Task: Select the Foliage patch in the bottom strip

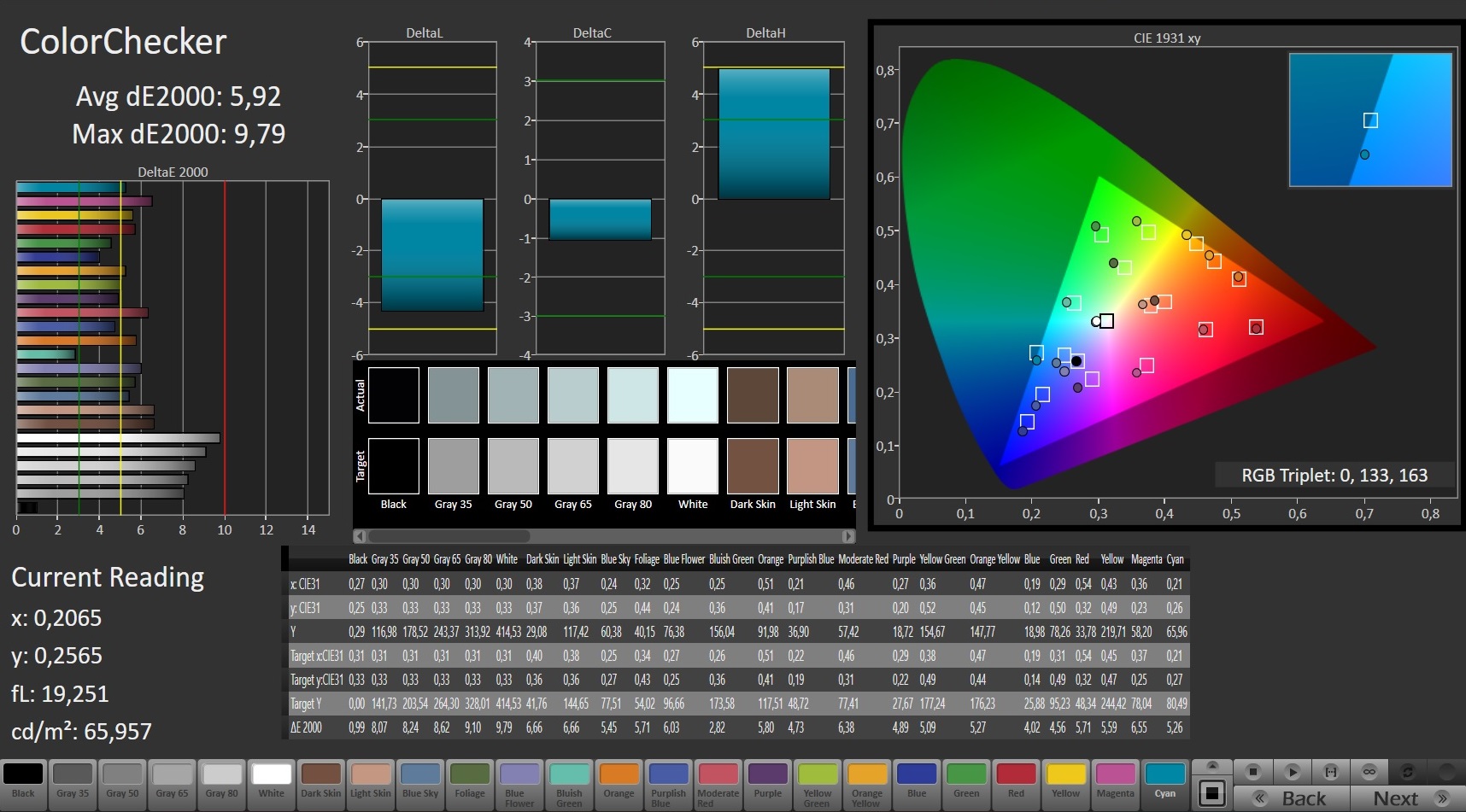Action: 470,785
